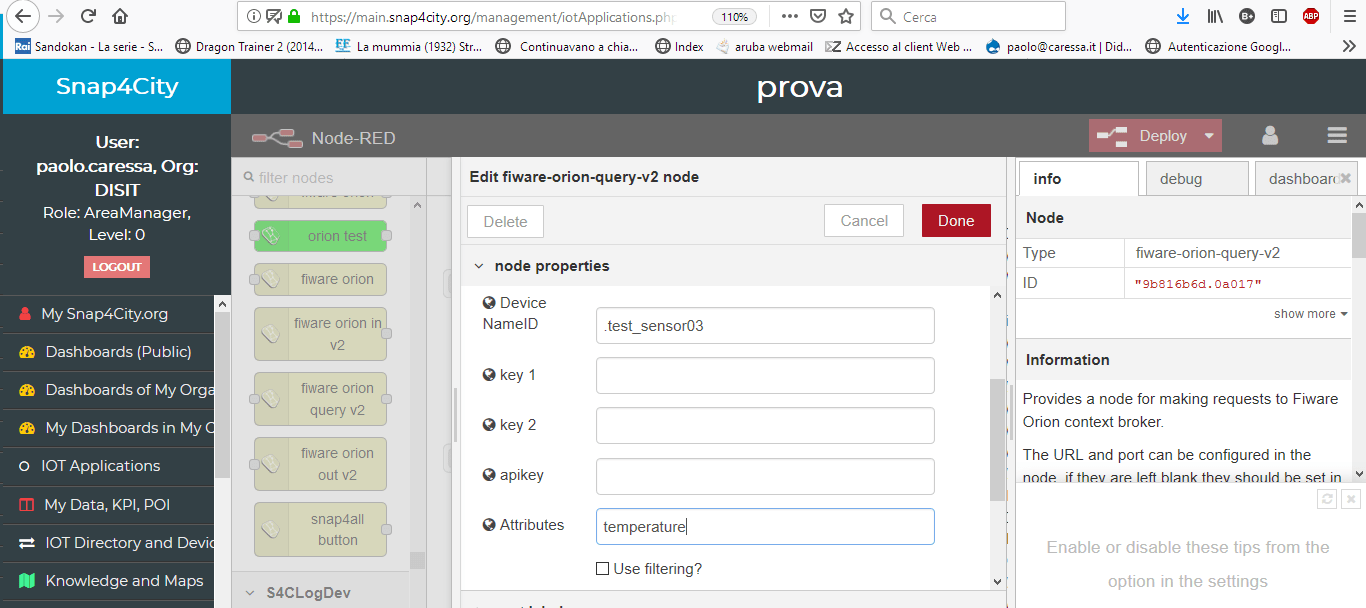Bookmark this page with the star icon
This screenshot has height=608, width=1366.
[846, 16]
